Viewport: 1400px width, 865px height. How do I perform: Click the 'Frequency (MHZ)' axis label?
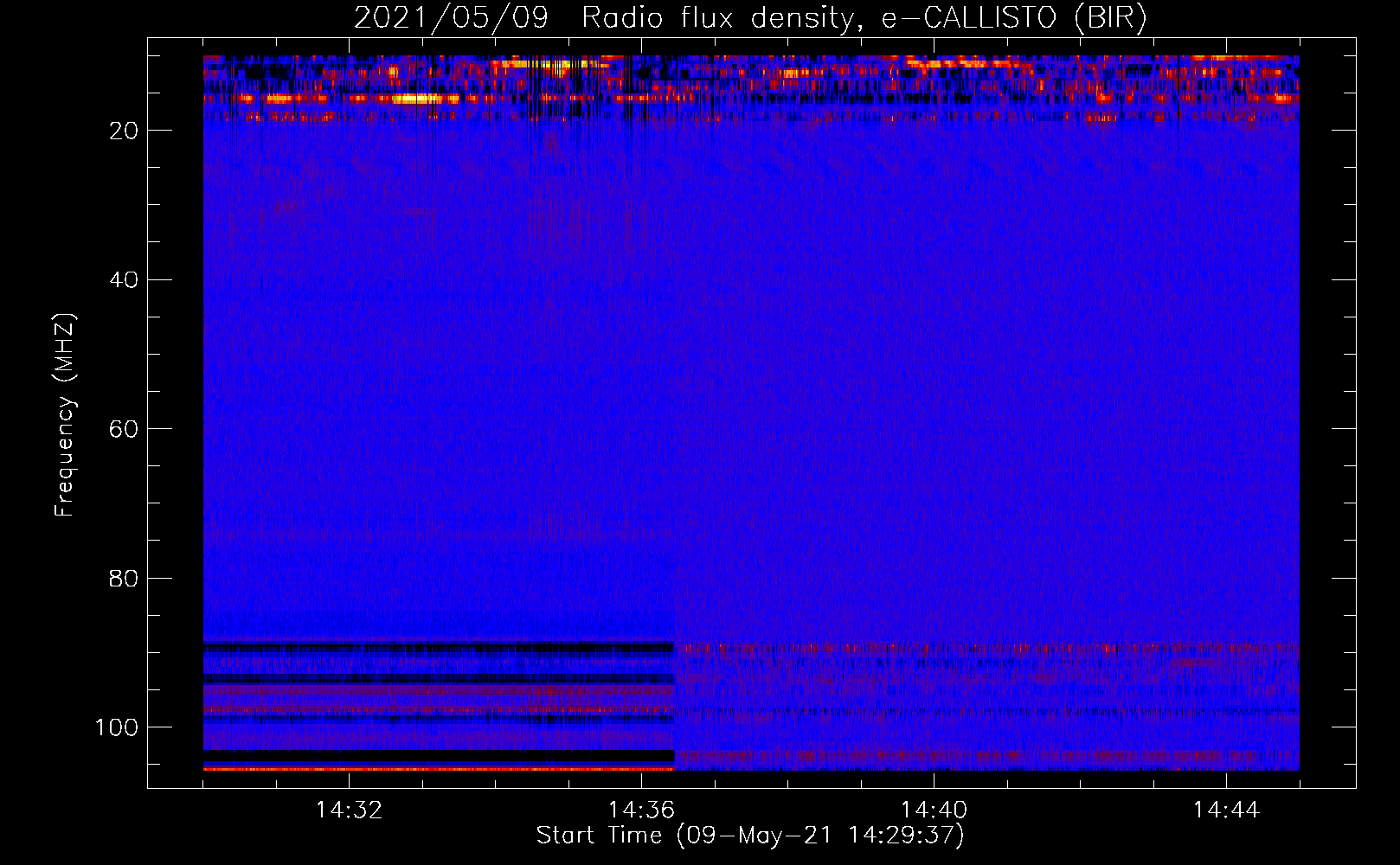click(x=65, y=415)
